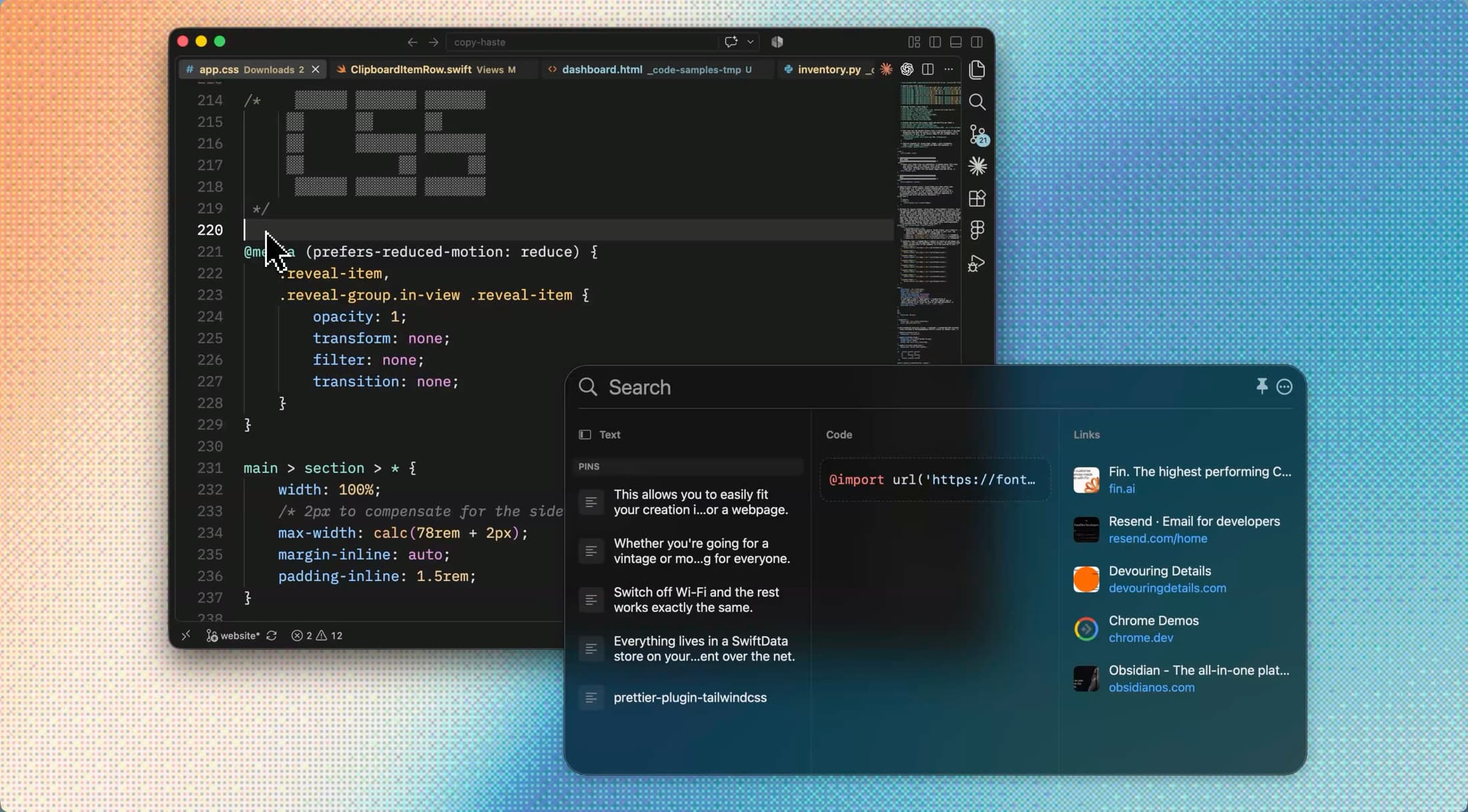Click the magnifier icon in clipboard manager search

(x=588, y=387)
